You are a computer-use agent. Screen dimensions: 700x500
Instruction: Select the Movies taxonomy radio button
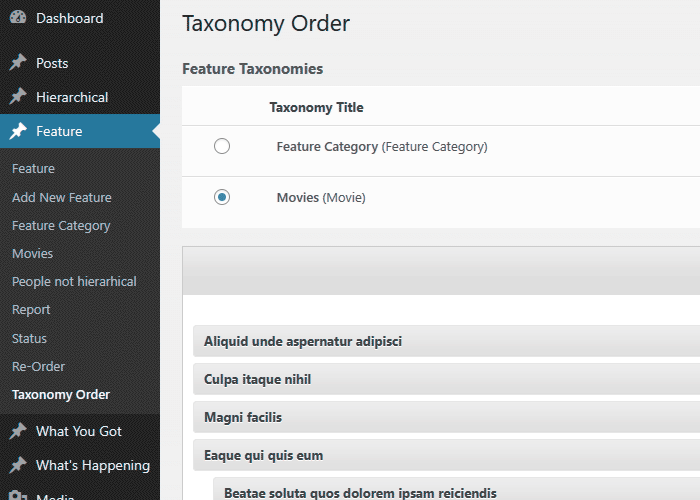click(x=222, y=198)
